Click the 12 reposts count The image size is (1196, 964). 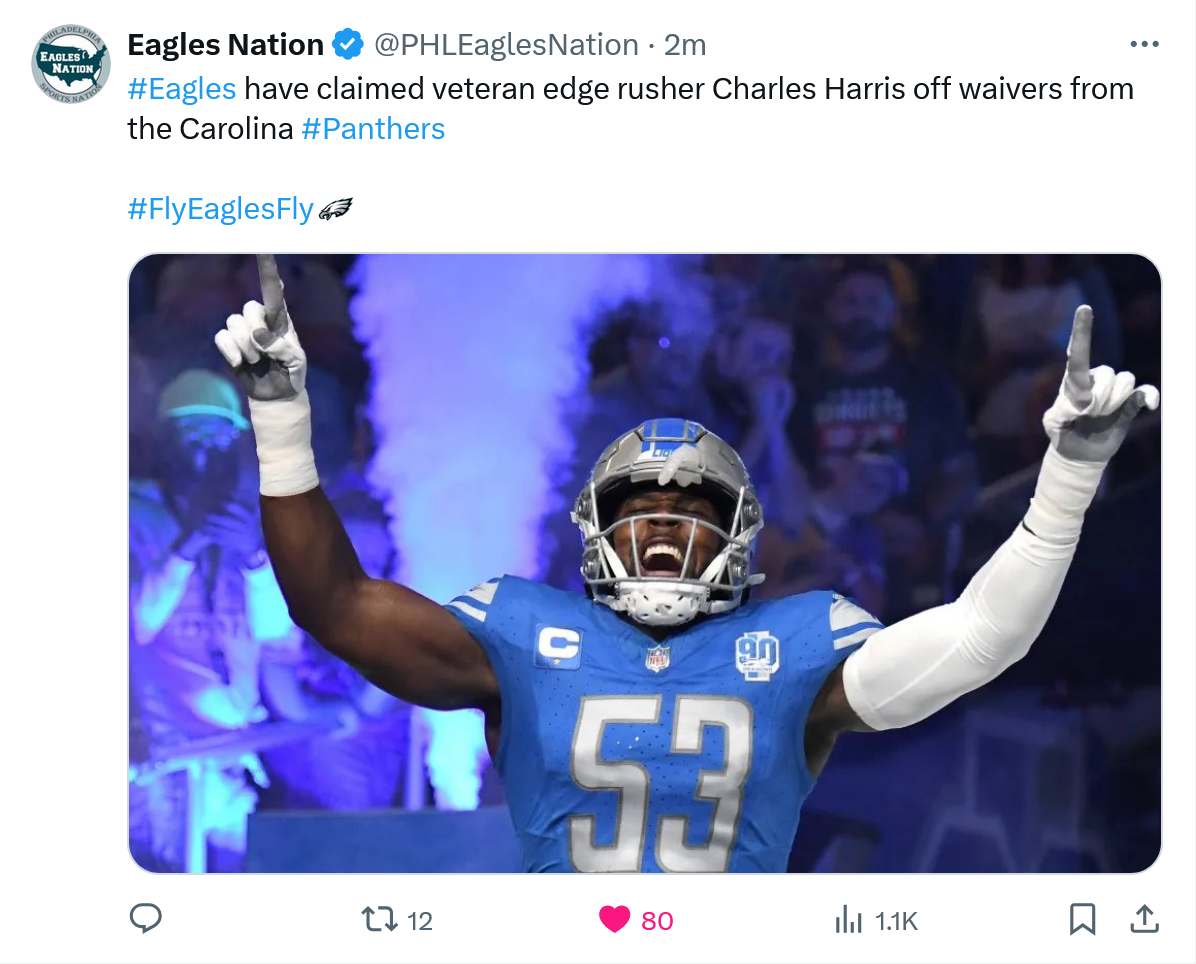pos(420,921)
